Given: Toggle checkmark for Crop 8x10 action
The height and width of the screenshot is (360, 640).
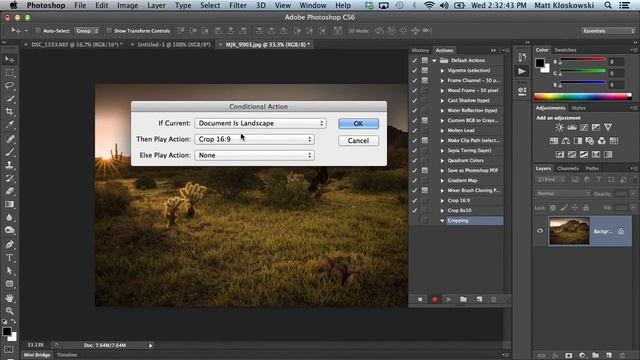Looking at the screenshot, I should click(414, 210).
